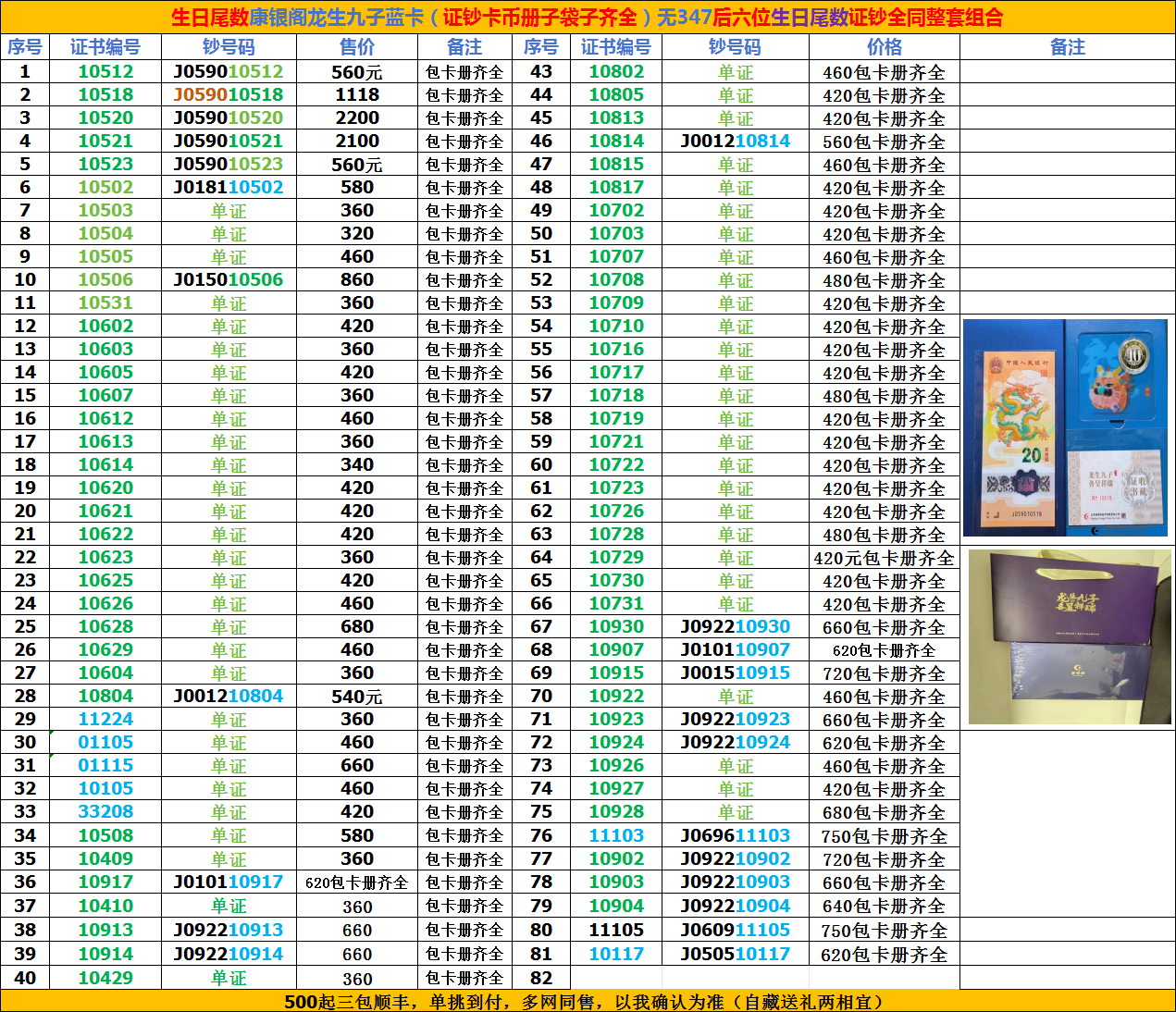The image size is (1176, 1012).
Task: Click the 420元包卡册齐全 cell in row 64
Action: tap(884, 558)
